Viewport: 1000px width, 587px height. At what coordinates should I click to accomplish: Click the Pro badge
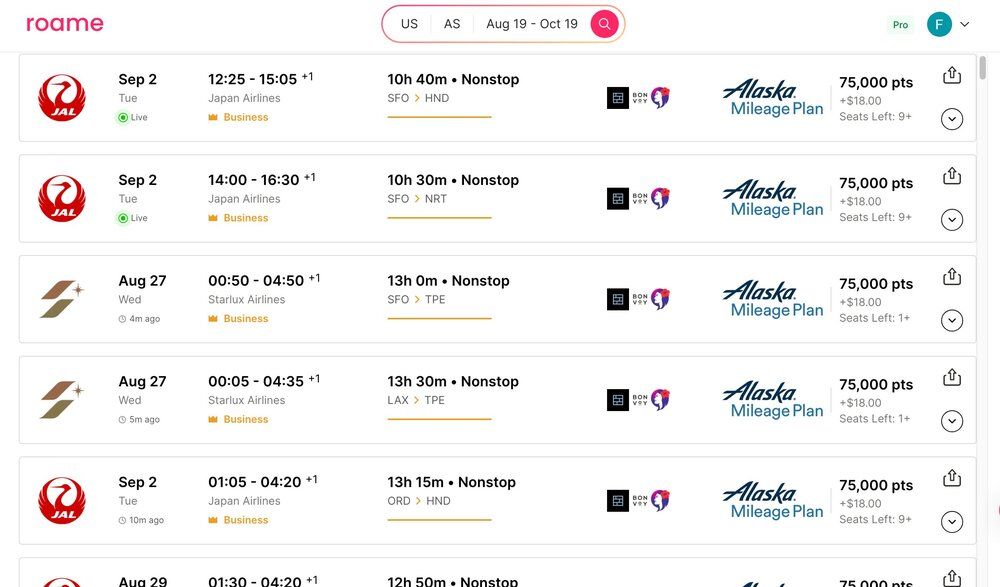pyautogui.click(x=901, y=25)
